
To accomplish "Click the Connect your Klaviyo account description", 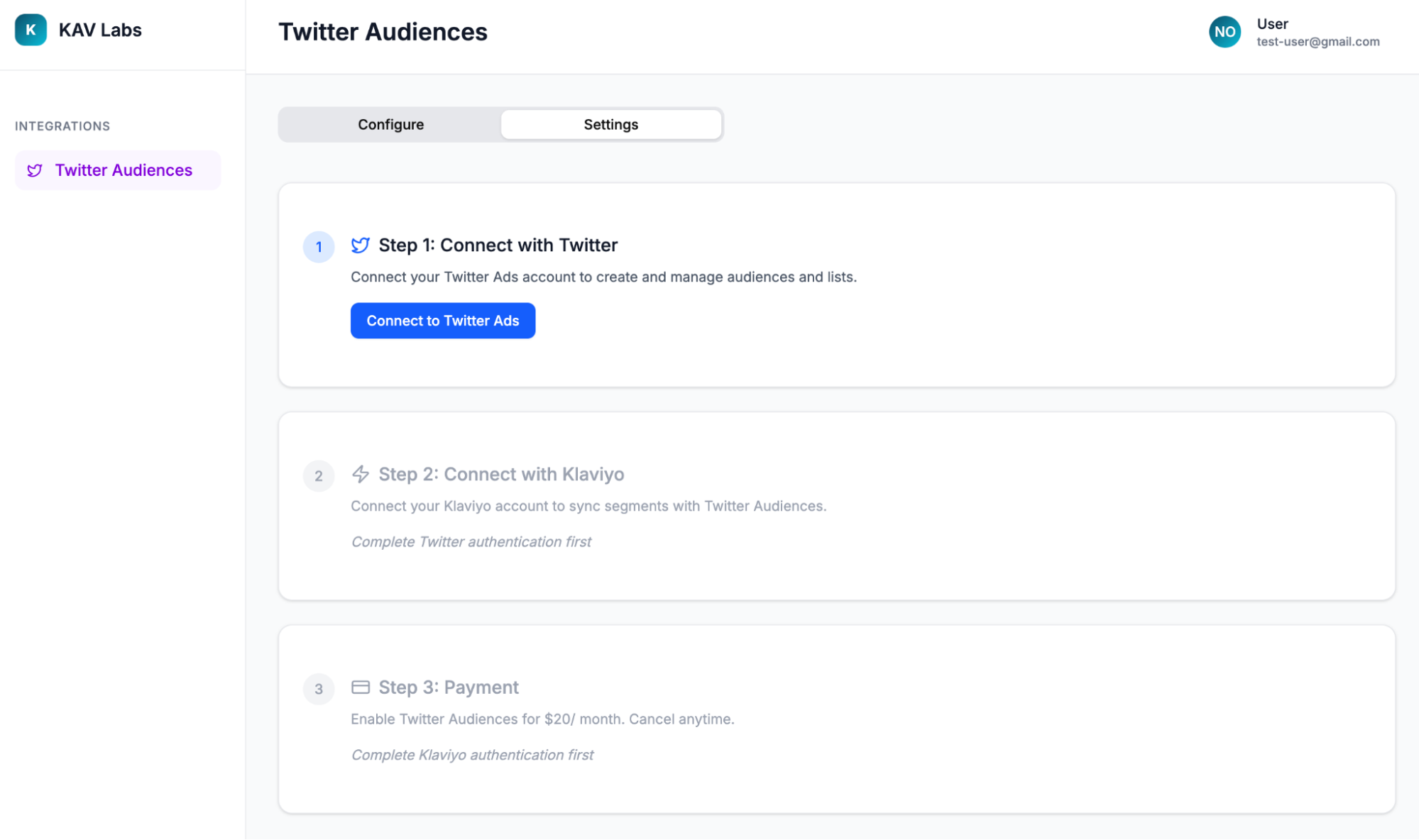I will point(588,507).
